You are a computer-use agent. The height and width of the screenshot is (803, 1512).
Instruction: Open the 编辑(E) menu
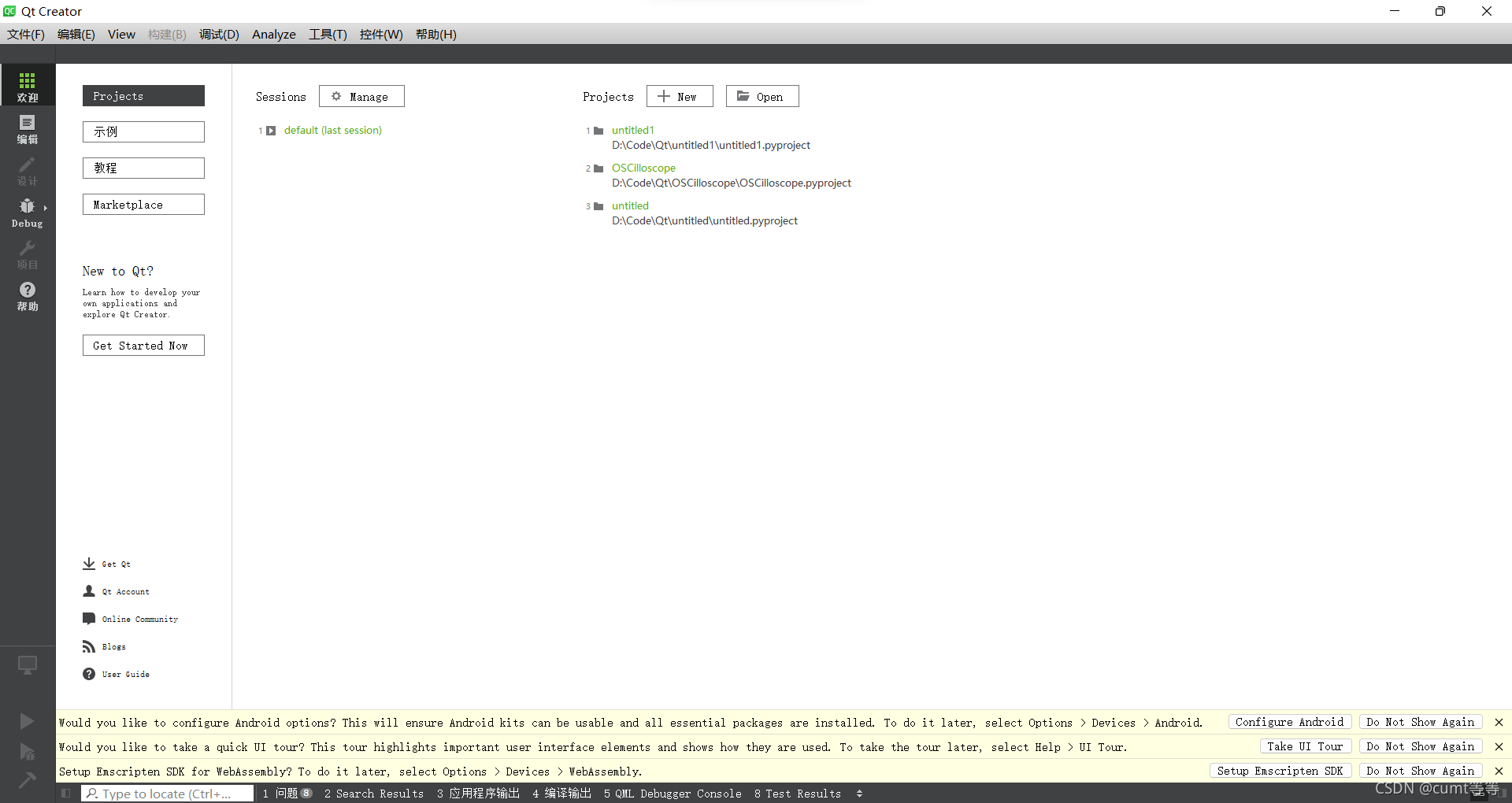76,34
